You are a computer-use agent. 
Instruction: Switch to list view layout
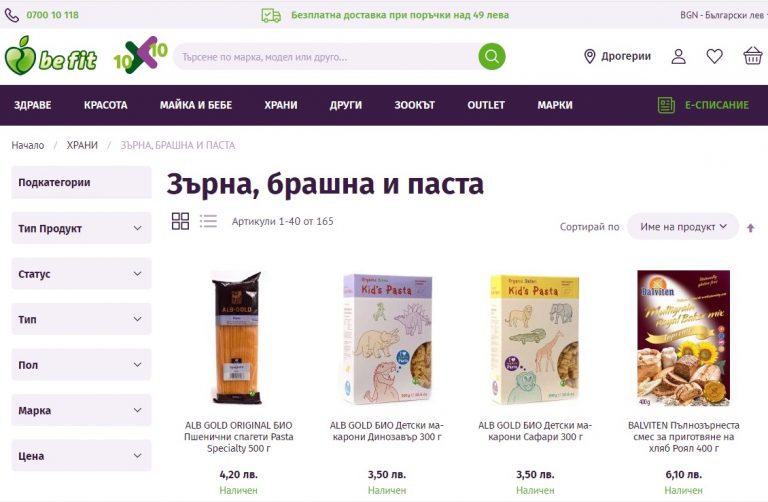point(208,221)
